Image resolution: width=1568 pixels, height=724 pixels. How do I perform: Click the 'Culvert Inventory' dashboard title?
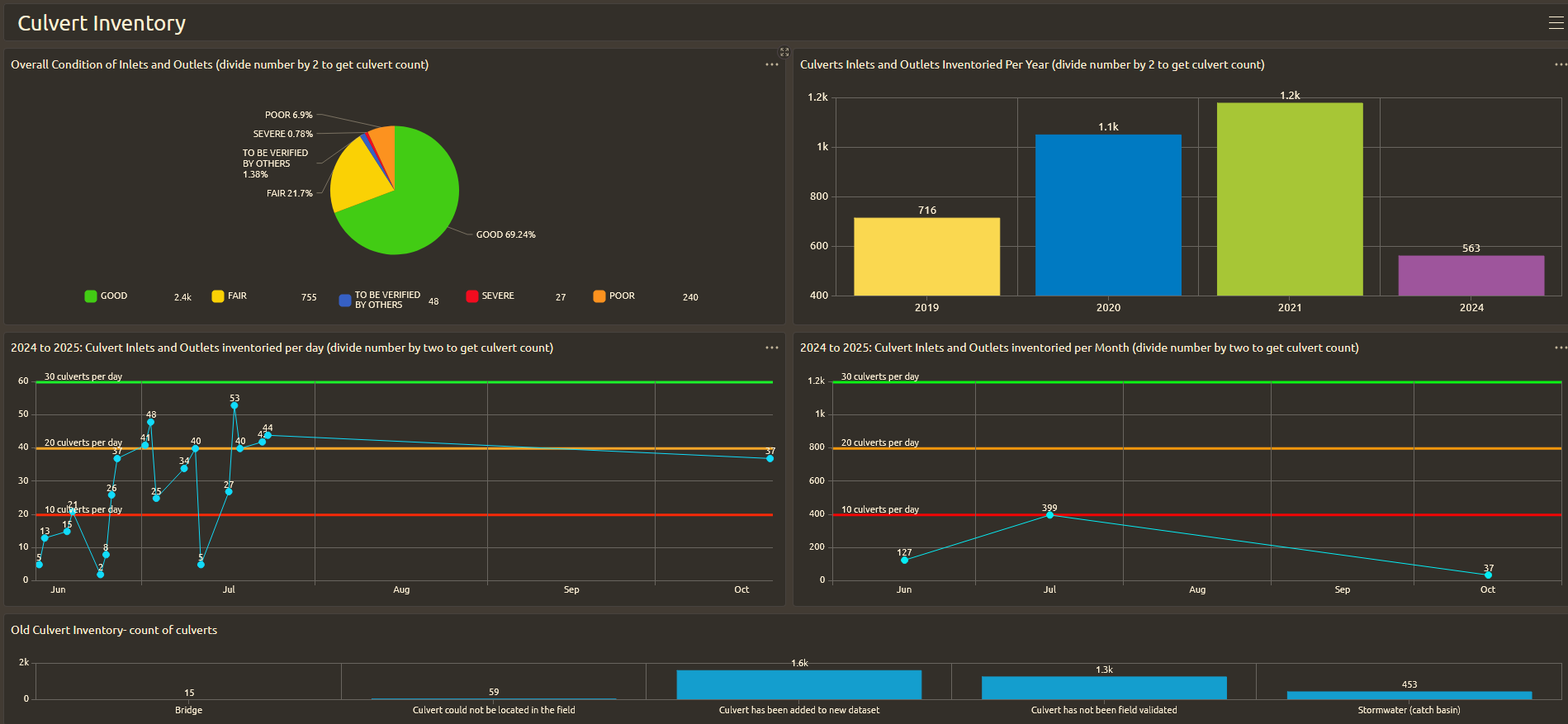point(102,23)
